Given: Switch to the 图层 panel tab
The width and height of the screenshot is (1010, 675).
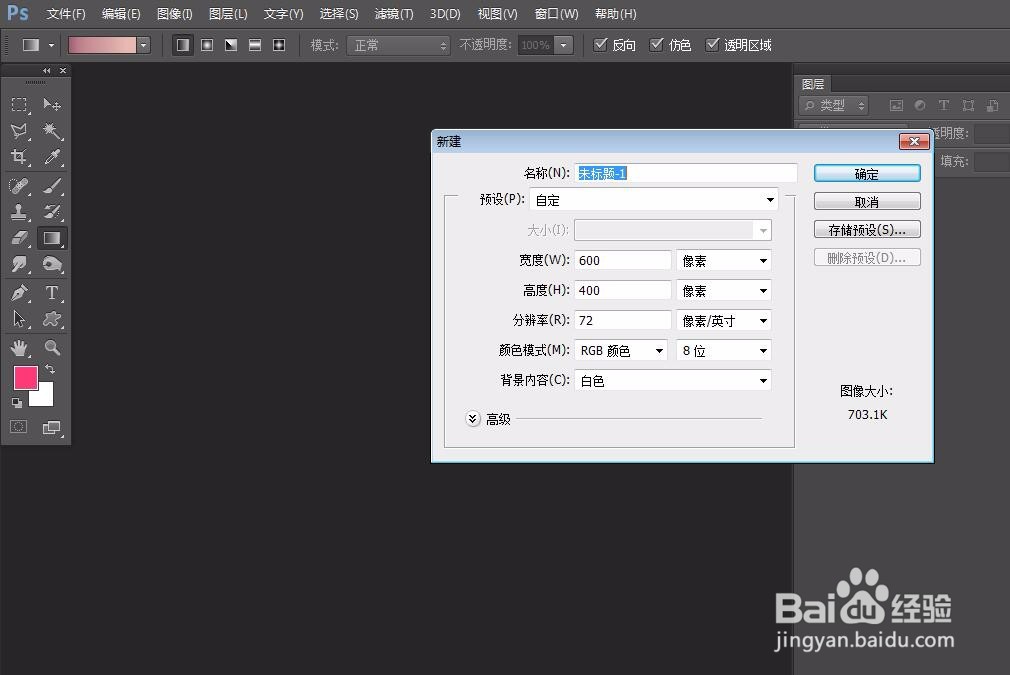Looking at the screenshot, I should pyautogui.click(x=813, y=84).
